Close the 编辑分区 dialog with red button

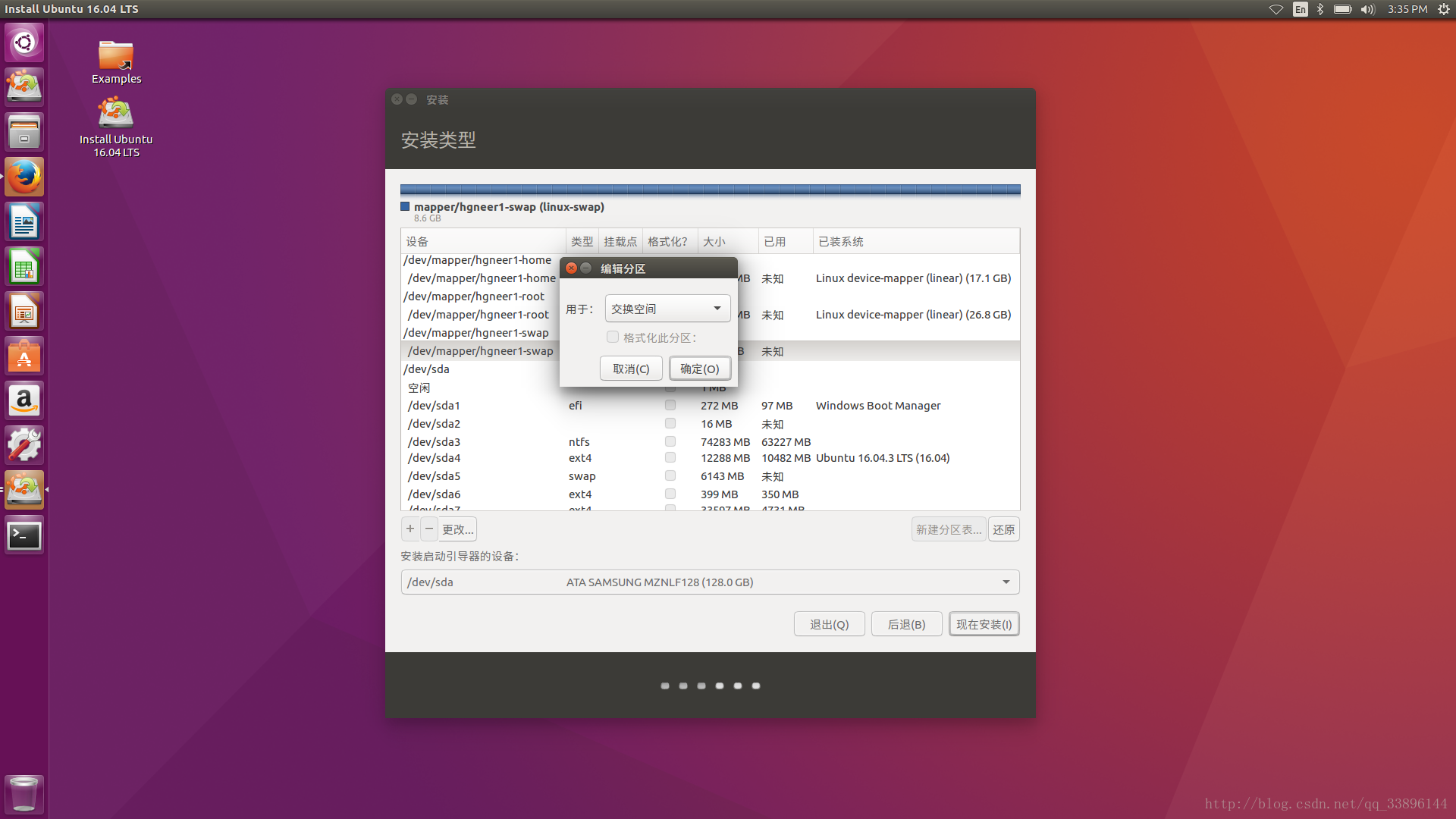[572, 268]
